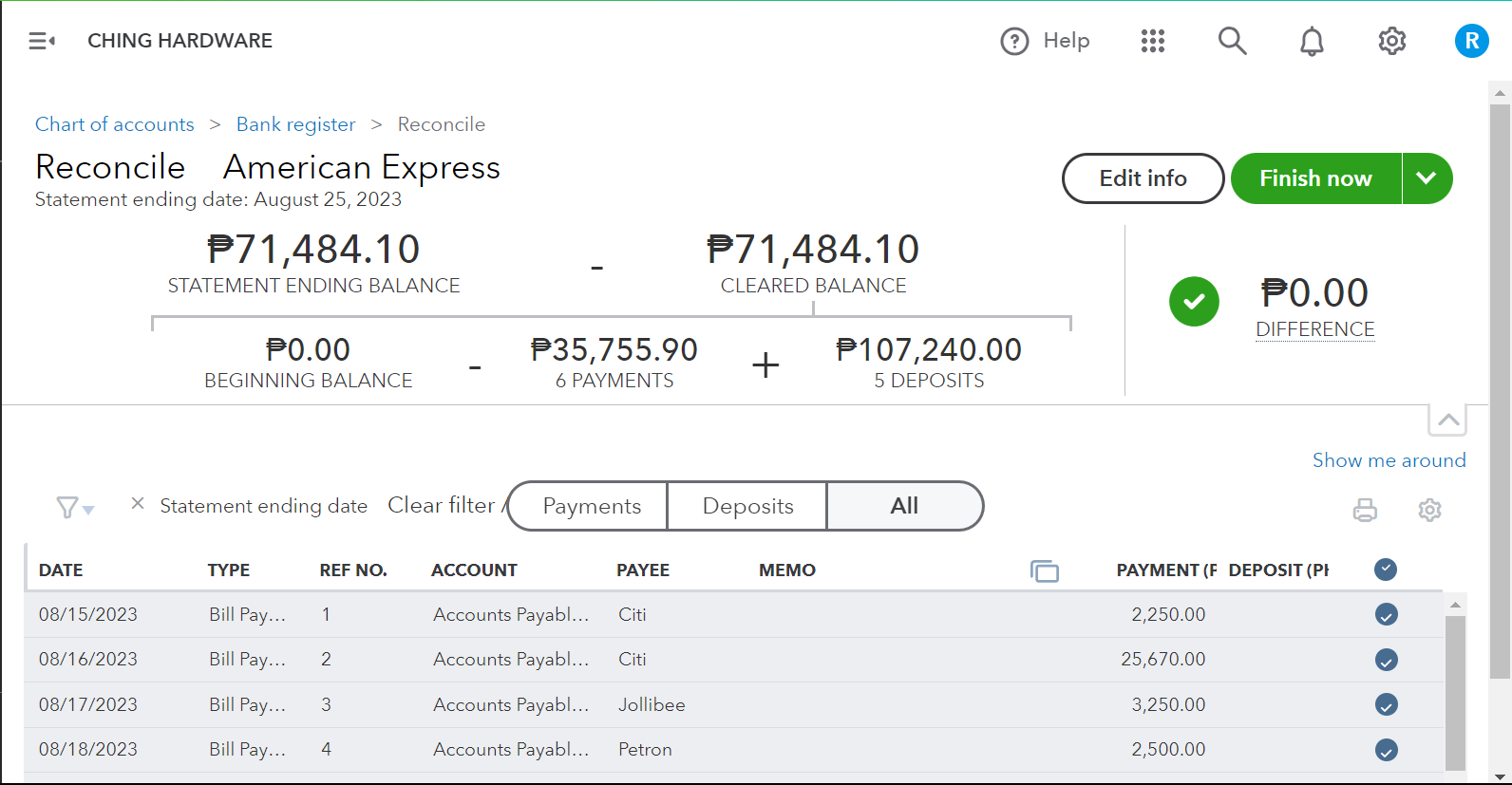This screenshot has width=1512, height=785.
Task: Toggle the select-all cleared checkmark in header
Action: point(1386,570)
